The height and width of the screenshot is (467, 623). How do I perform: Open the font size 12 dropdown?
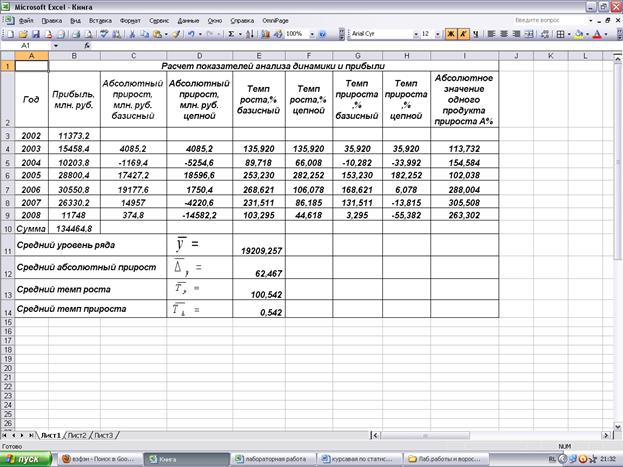[438, 33]
